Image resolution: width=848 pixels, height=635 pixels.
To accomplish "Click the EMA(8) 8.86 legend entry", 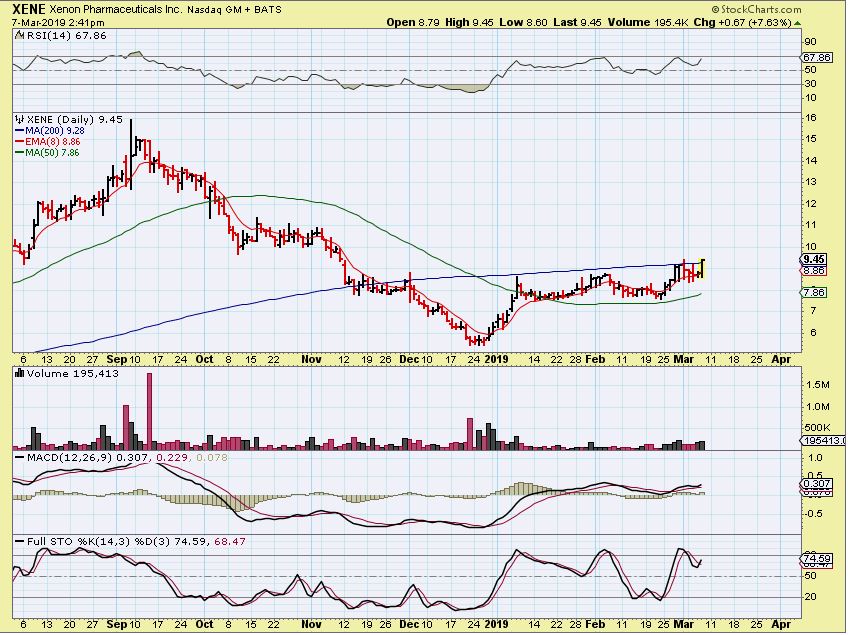I will coord(53,142).
